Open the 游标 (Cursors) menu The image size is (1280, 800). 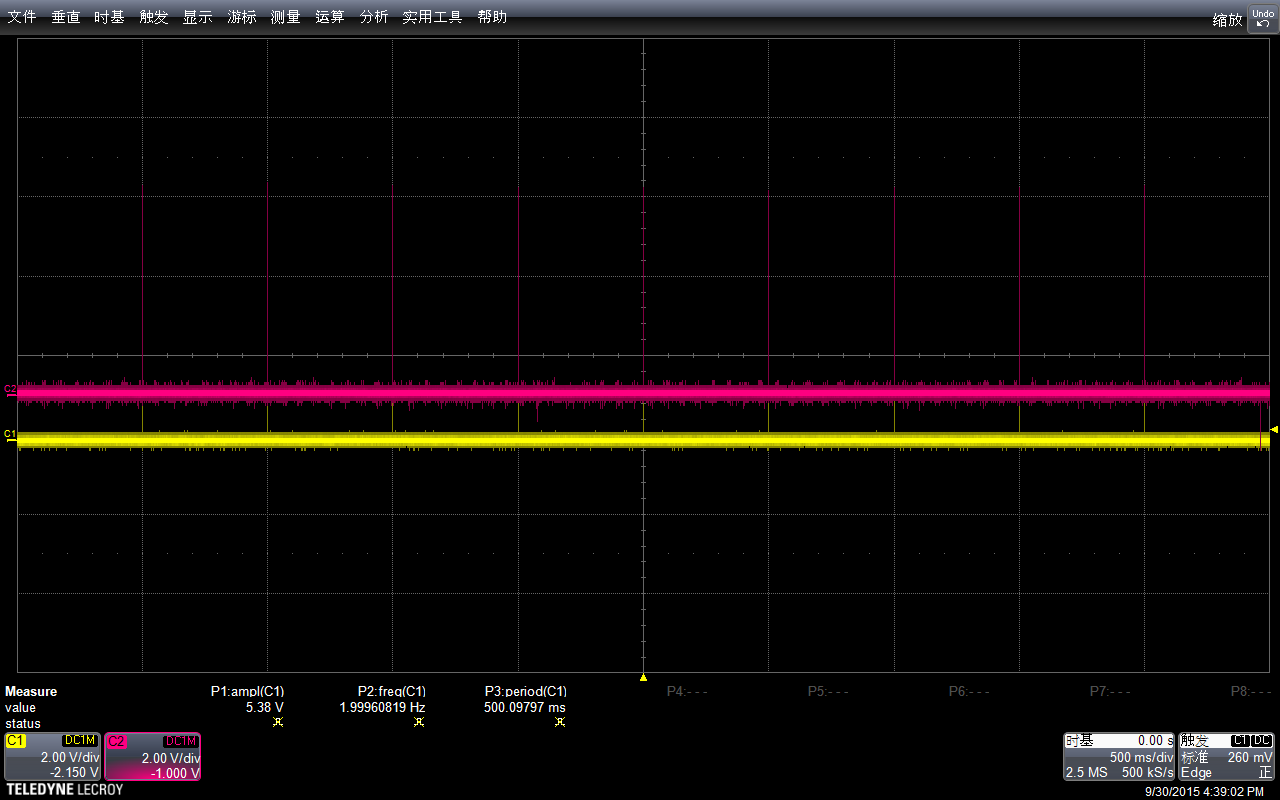point(242,17)
